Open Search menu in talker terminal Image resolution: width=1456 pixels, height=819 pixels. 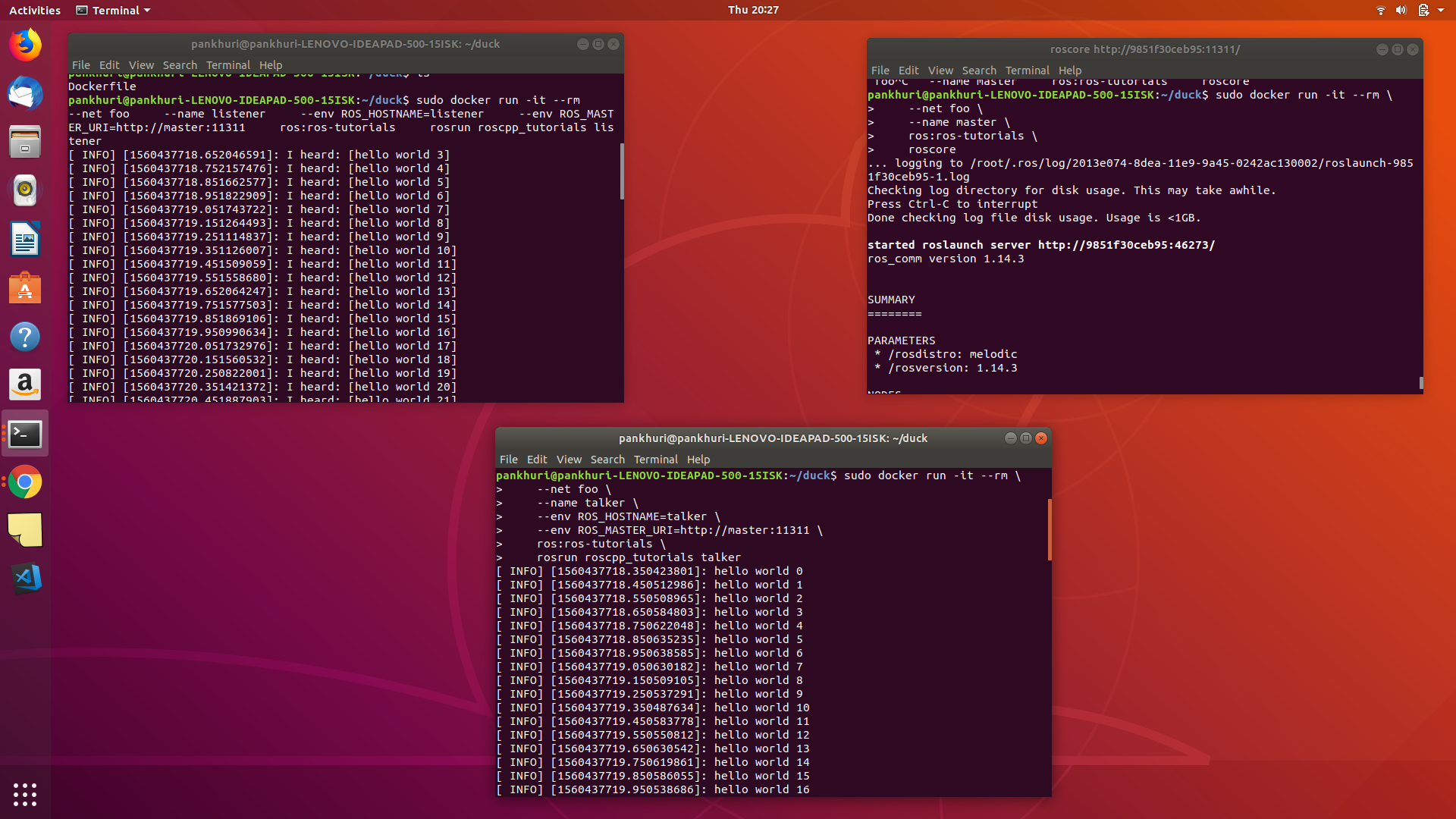click(607, 460)
